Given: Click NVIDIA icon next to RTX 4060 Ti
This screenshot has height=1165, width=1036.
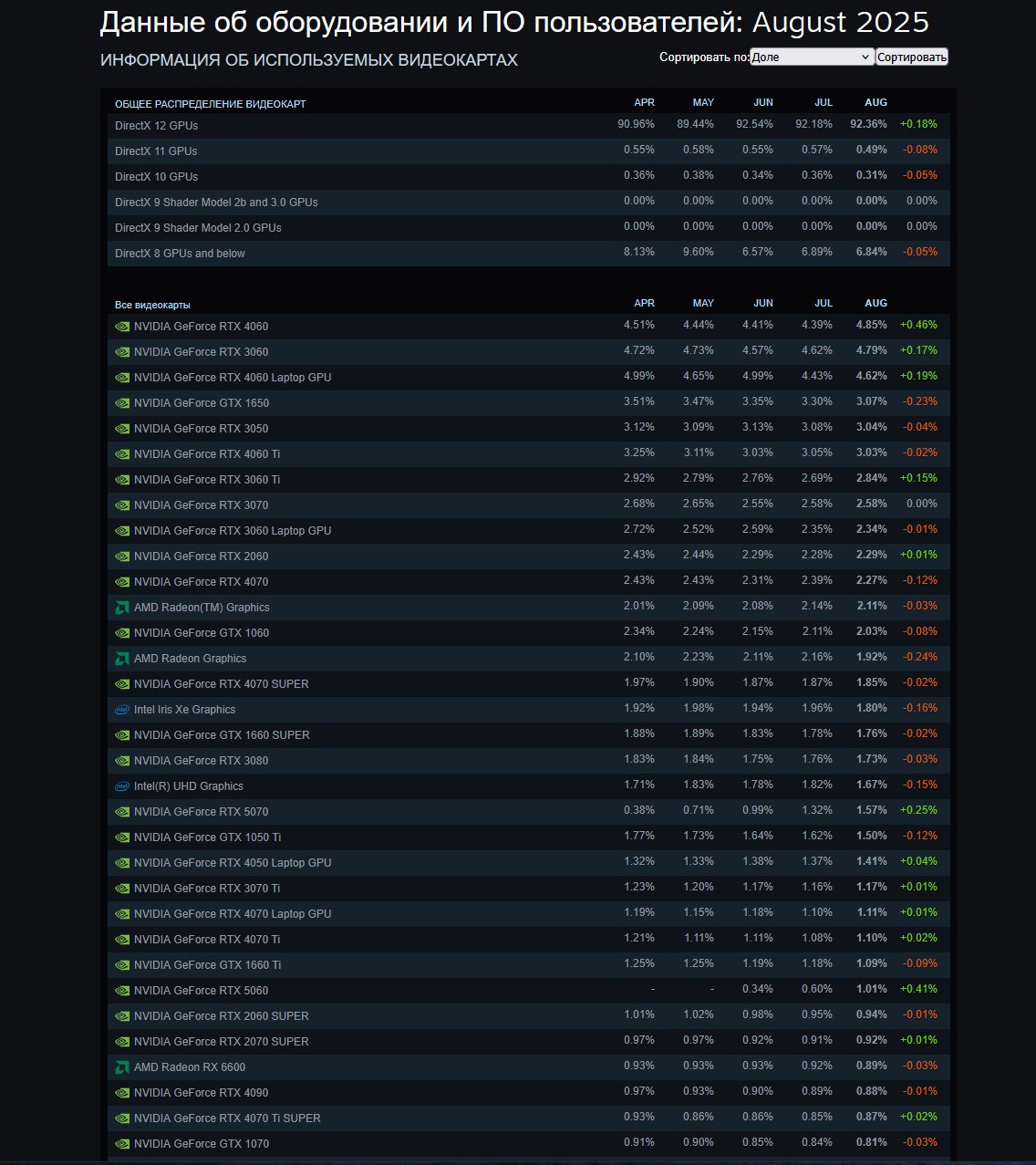Looking at the screenshot, I should click(x=122, y=453).
